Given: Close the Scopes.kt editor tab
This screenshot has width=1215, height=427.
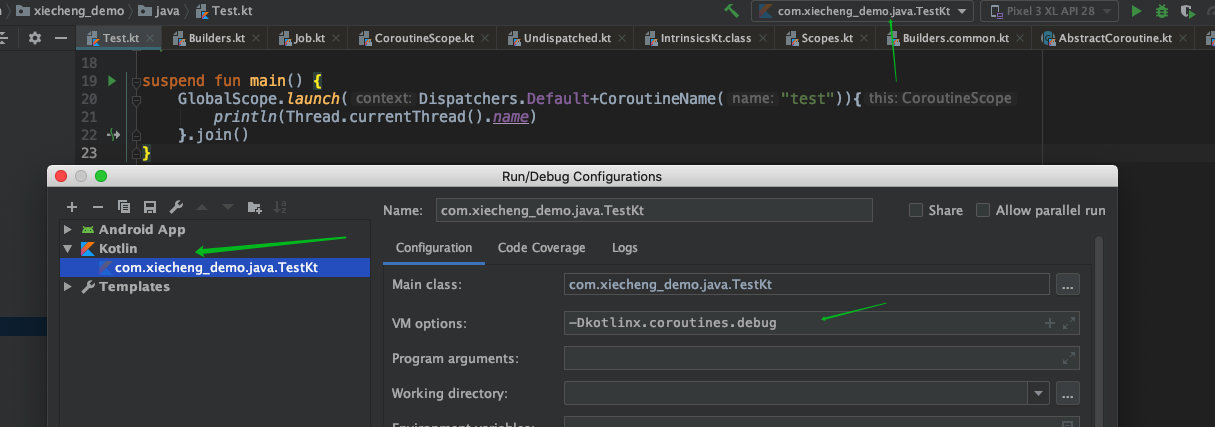Looking at the screenshot, I should (x=865, y=38).
